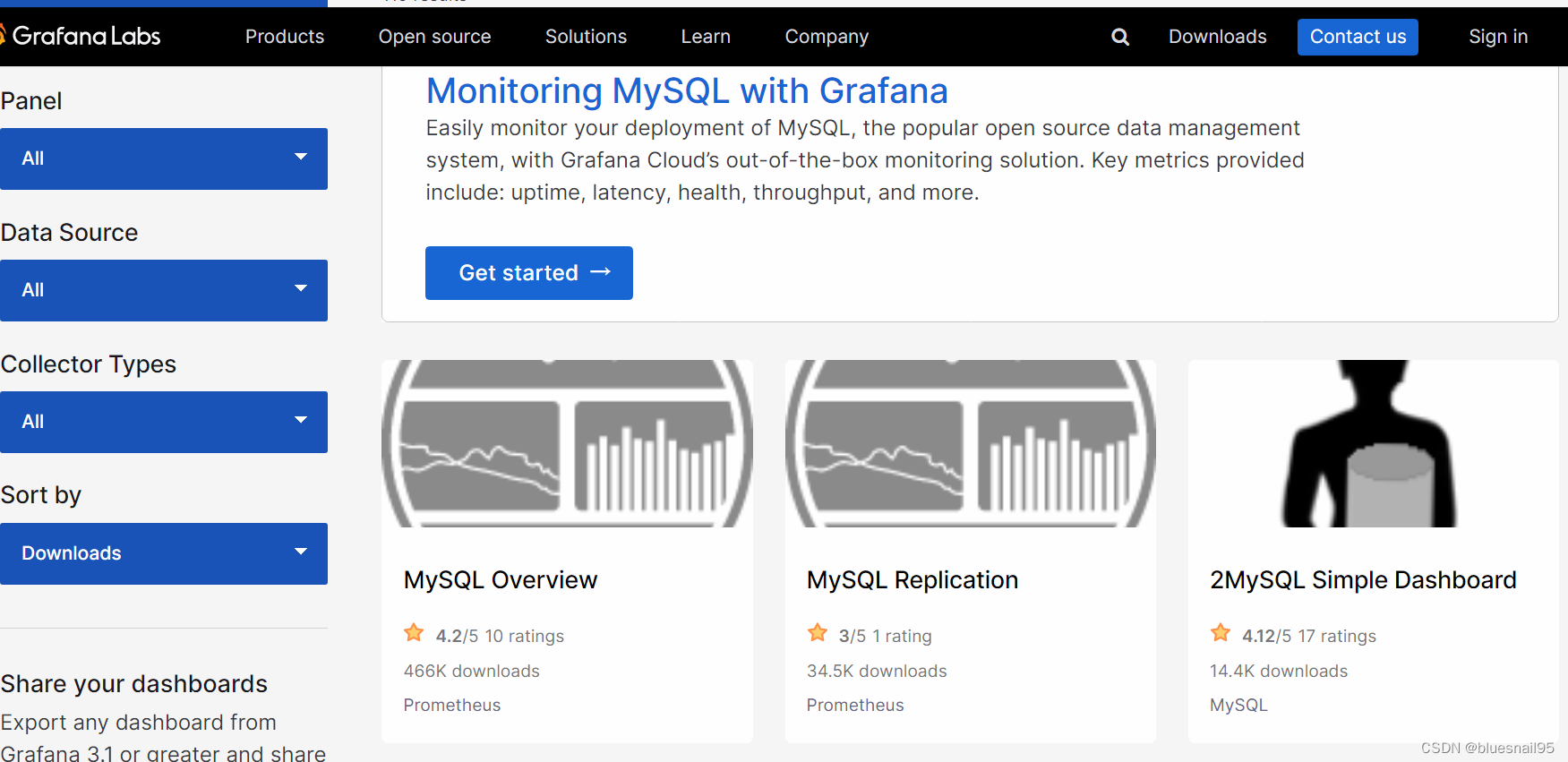Open 2MySQL Simple Dashboard thumbnail image
The height and width of the screenshot is (762, 1568).
[1373, 443]
